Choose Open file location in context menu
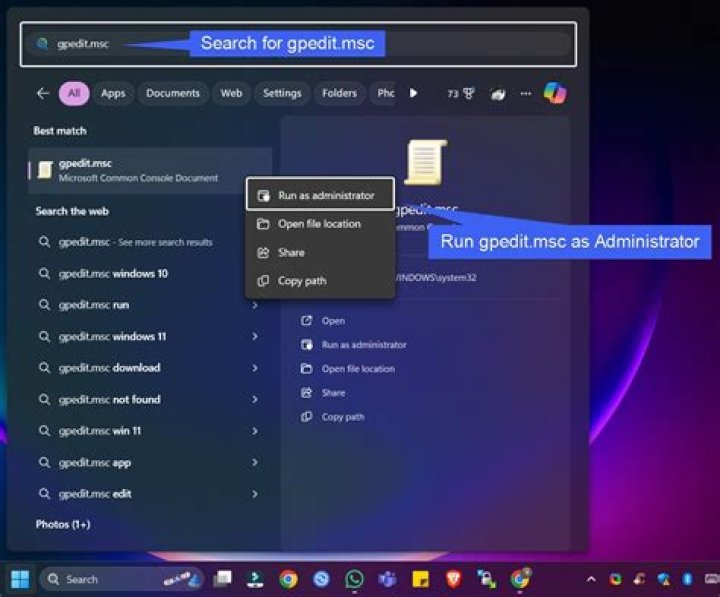The height and width of the screenshot is (597, 720). click(x=320, y=224)
